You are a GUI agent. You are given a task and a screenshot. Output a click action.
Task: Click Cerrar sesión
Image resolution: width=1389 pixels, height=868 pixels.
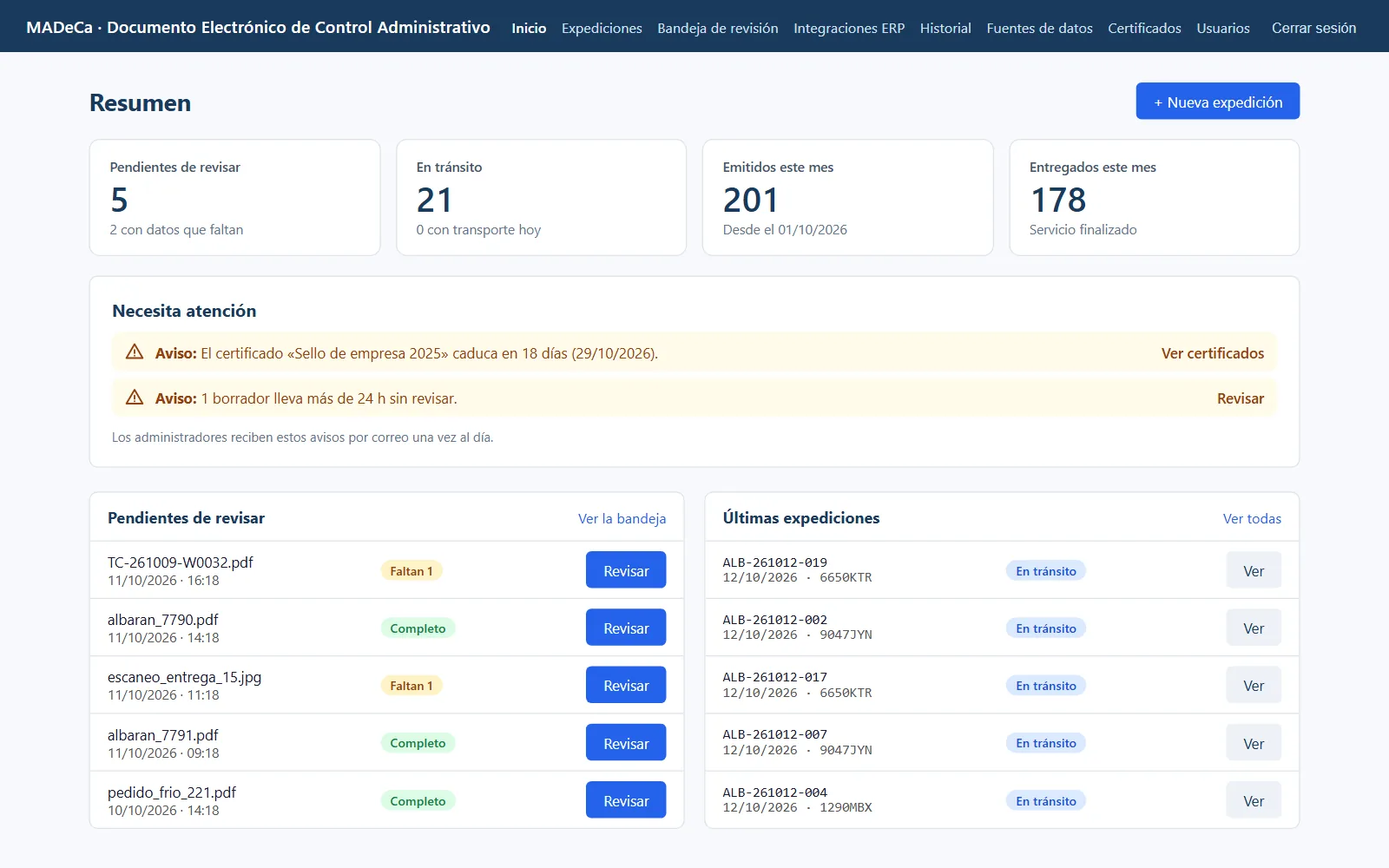click(x=1313, y=28)
